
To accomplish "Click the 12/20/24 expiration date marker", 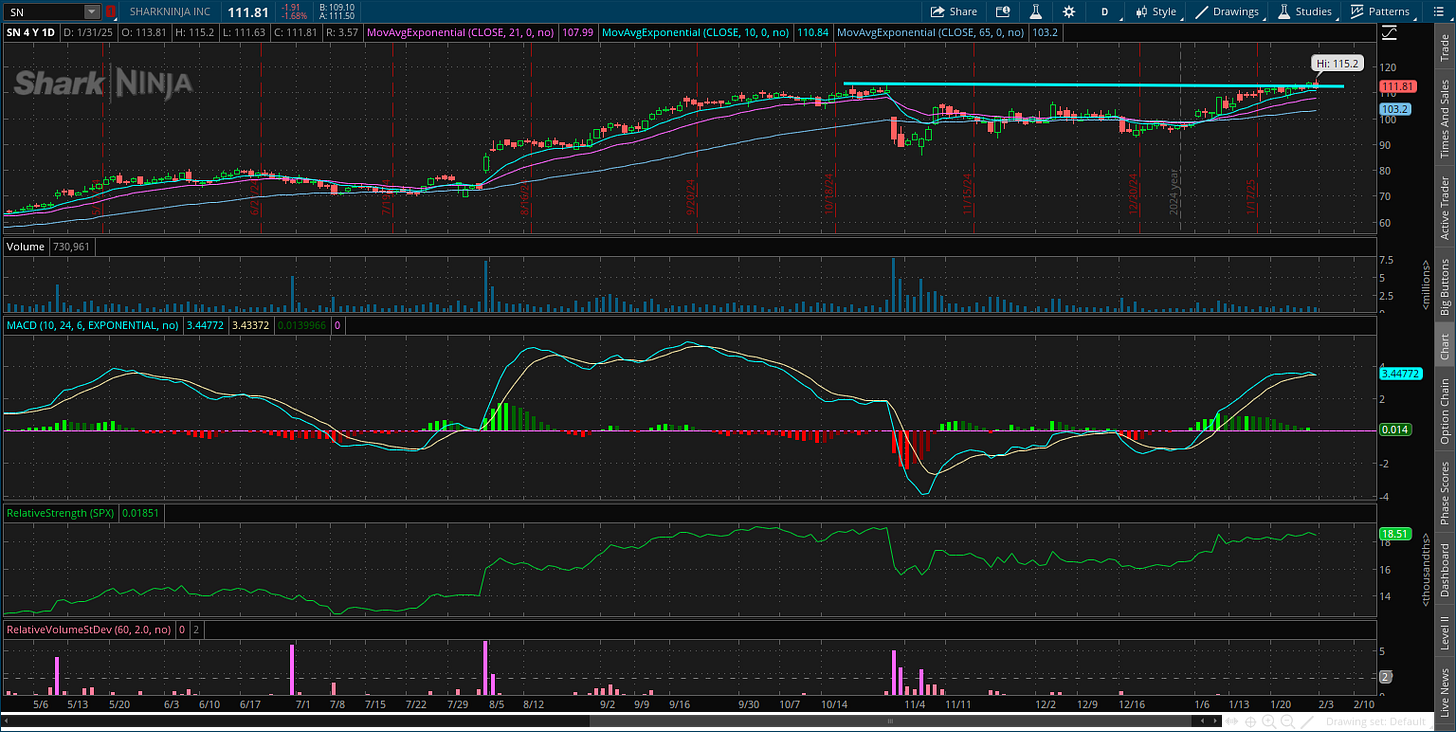I will [1135, 192].
